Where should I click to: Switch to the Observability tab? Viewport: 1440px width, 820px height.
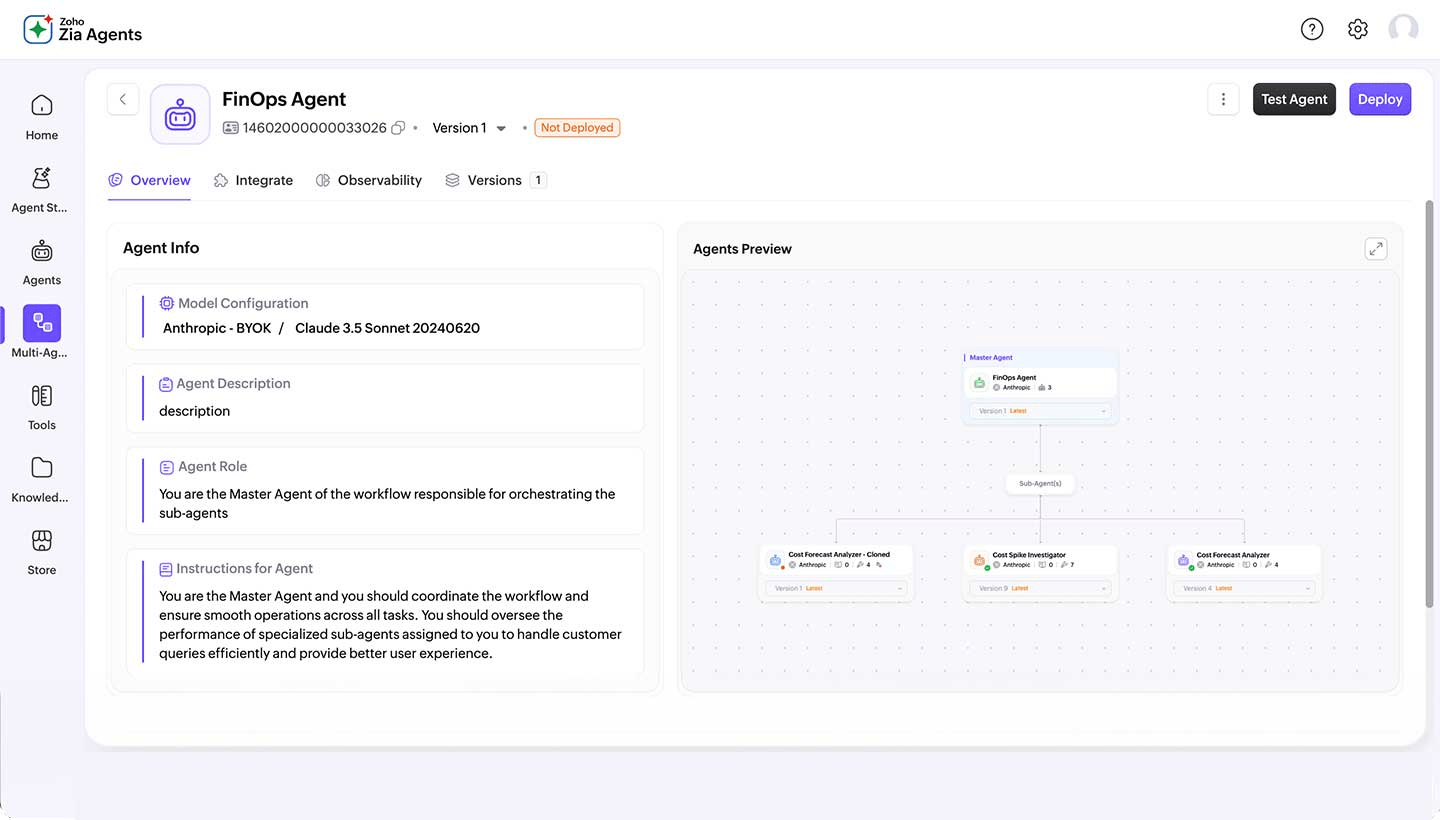(369, 180)
